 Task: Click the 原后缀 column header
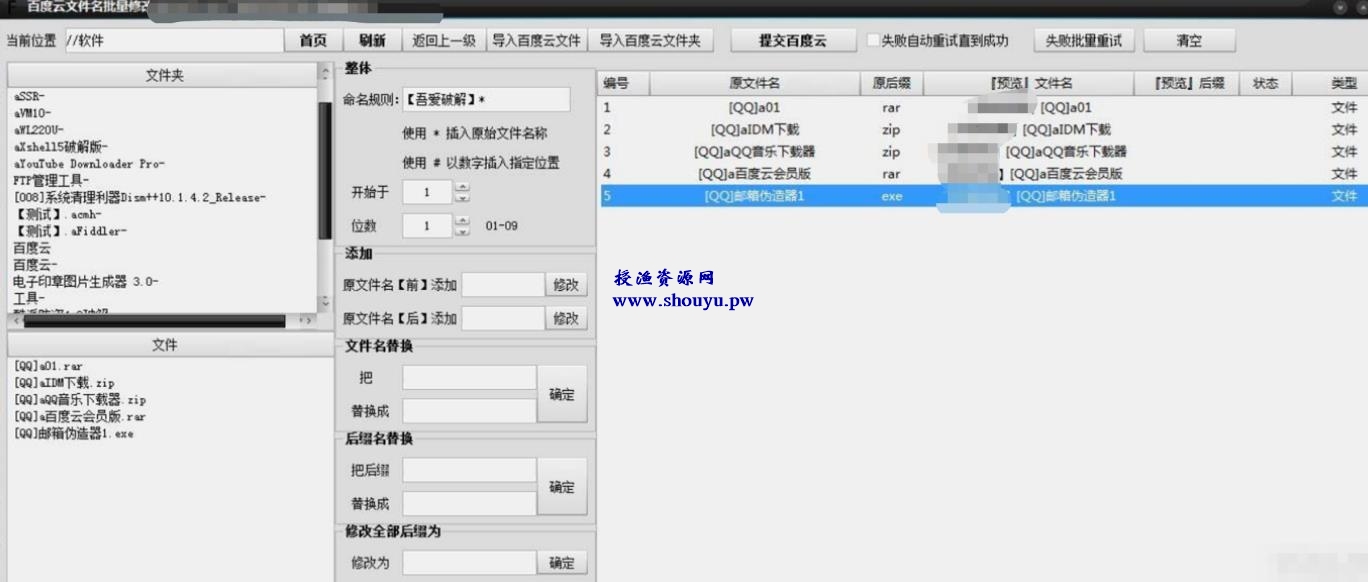point(891,83)
